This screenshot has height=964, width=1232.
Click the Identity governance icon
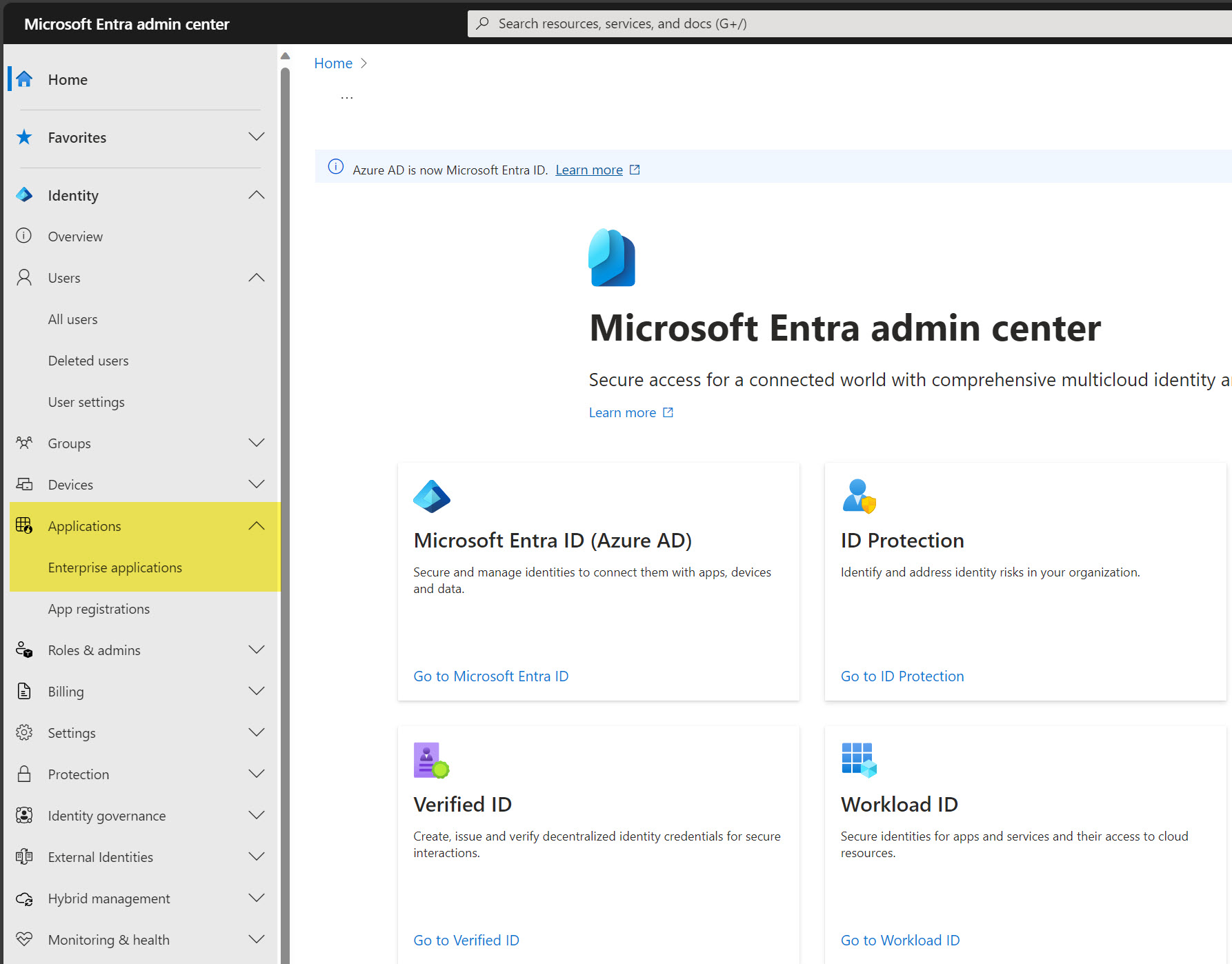point(24,815)
